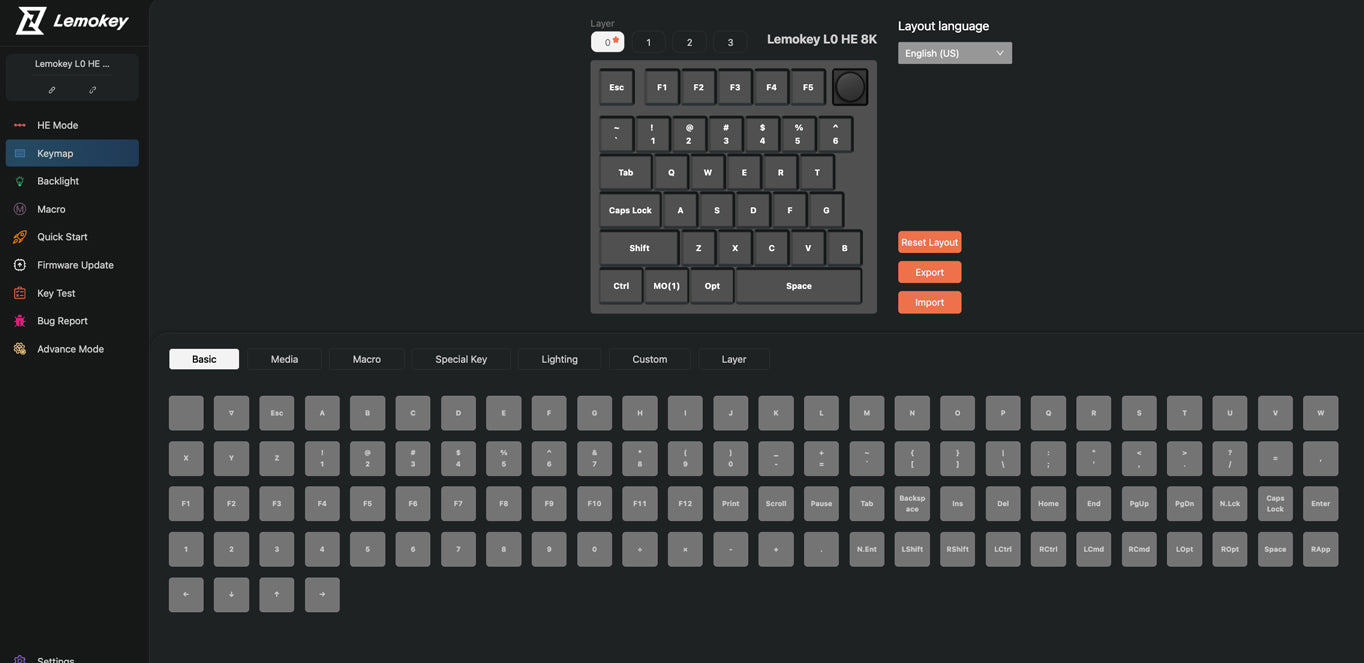Click the Reset Layout button

click(x=929, y=242)
